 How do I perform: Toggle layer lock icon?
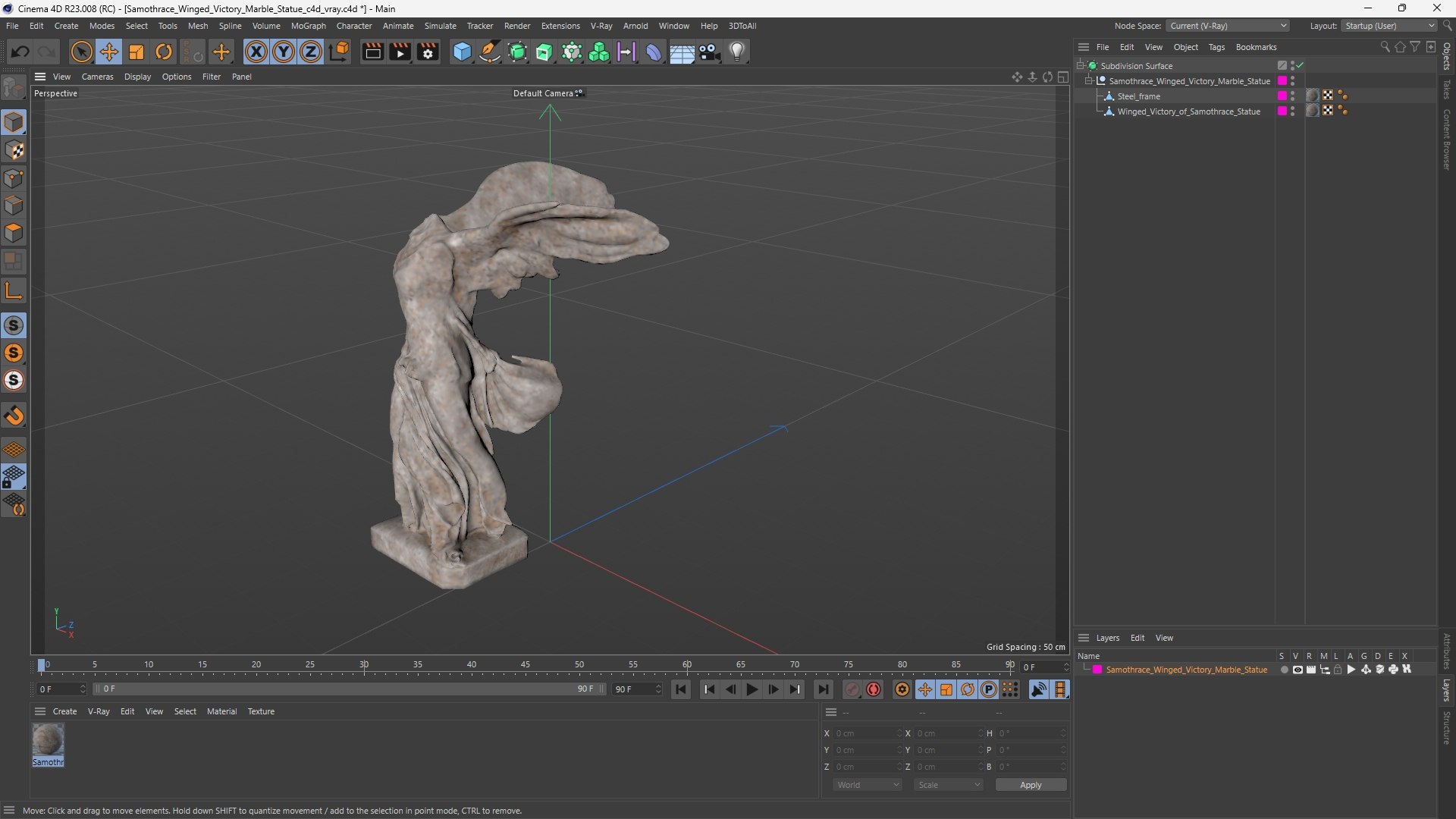tap(1338, 670)
